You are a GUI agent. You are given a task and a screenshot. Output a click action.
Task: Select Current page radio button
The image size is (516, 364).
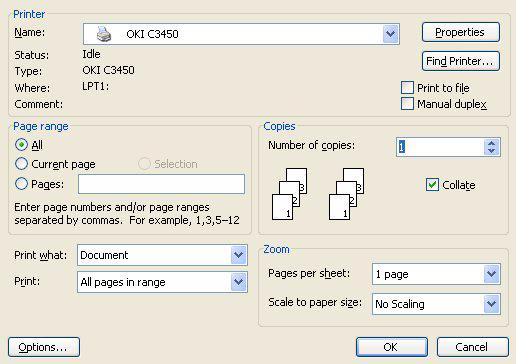(21, 164)
